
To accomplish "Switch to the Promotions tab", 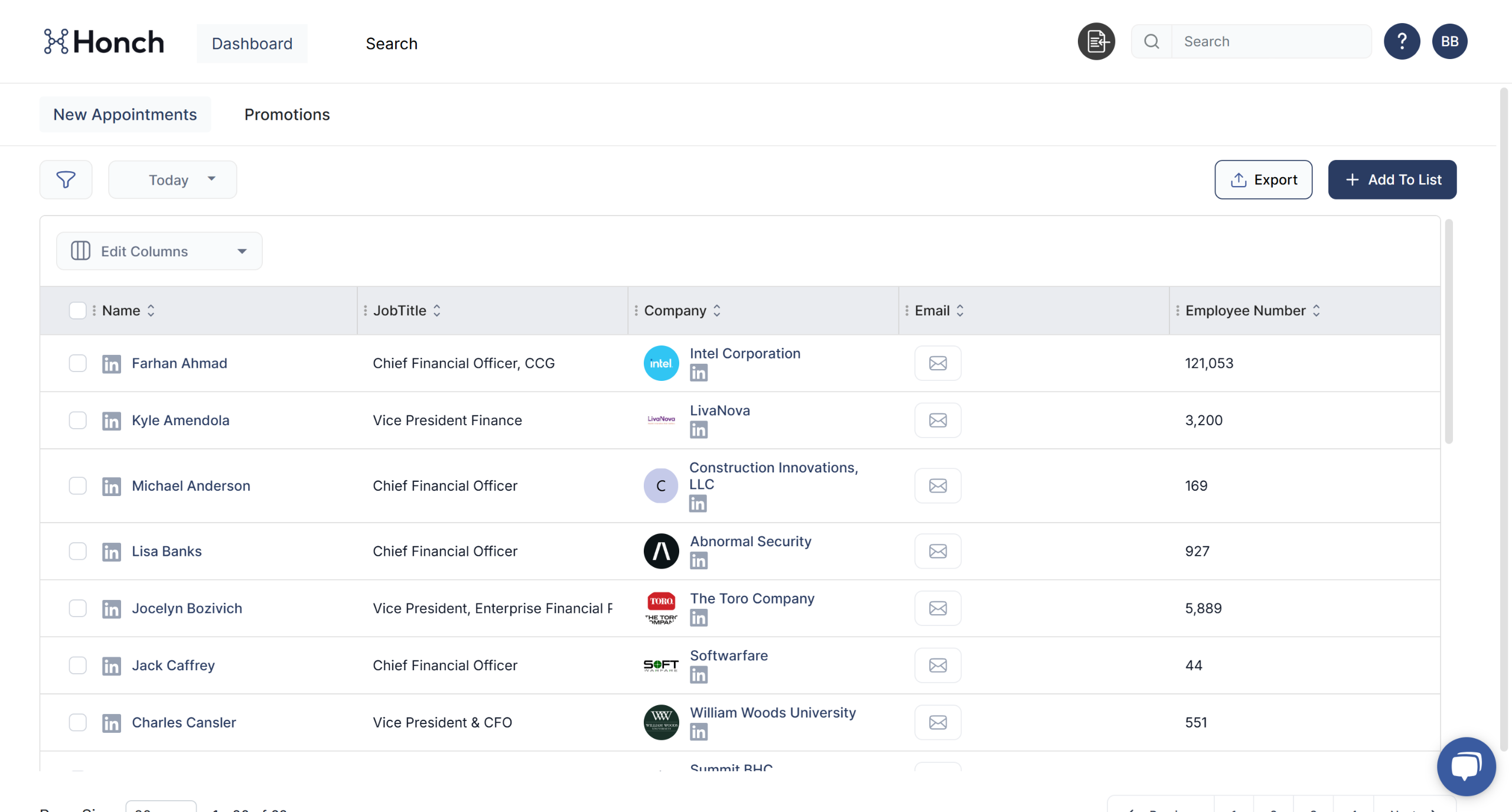I will click(x=287, y=115).
